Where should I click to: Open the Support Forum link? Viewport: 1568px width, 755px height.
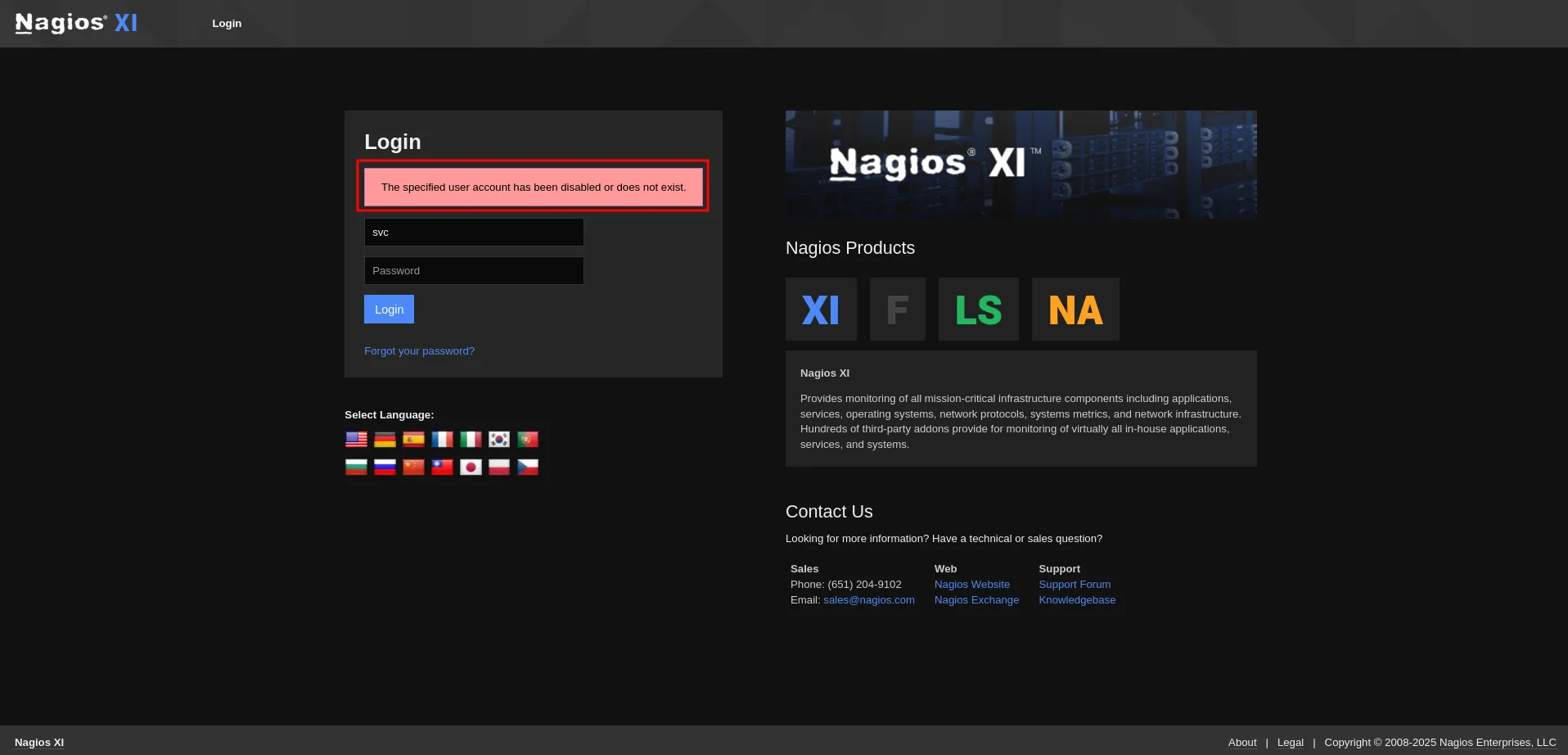pos(1075,585)
